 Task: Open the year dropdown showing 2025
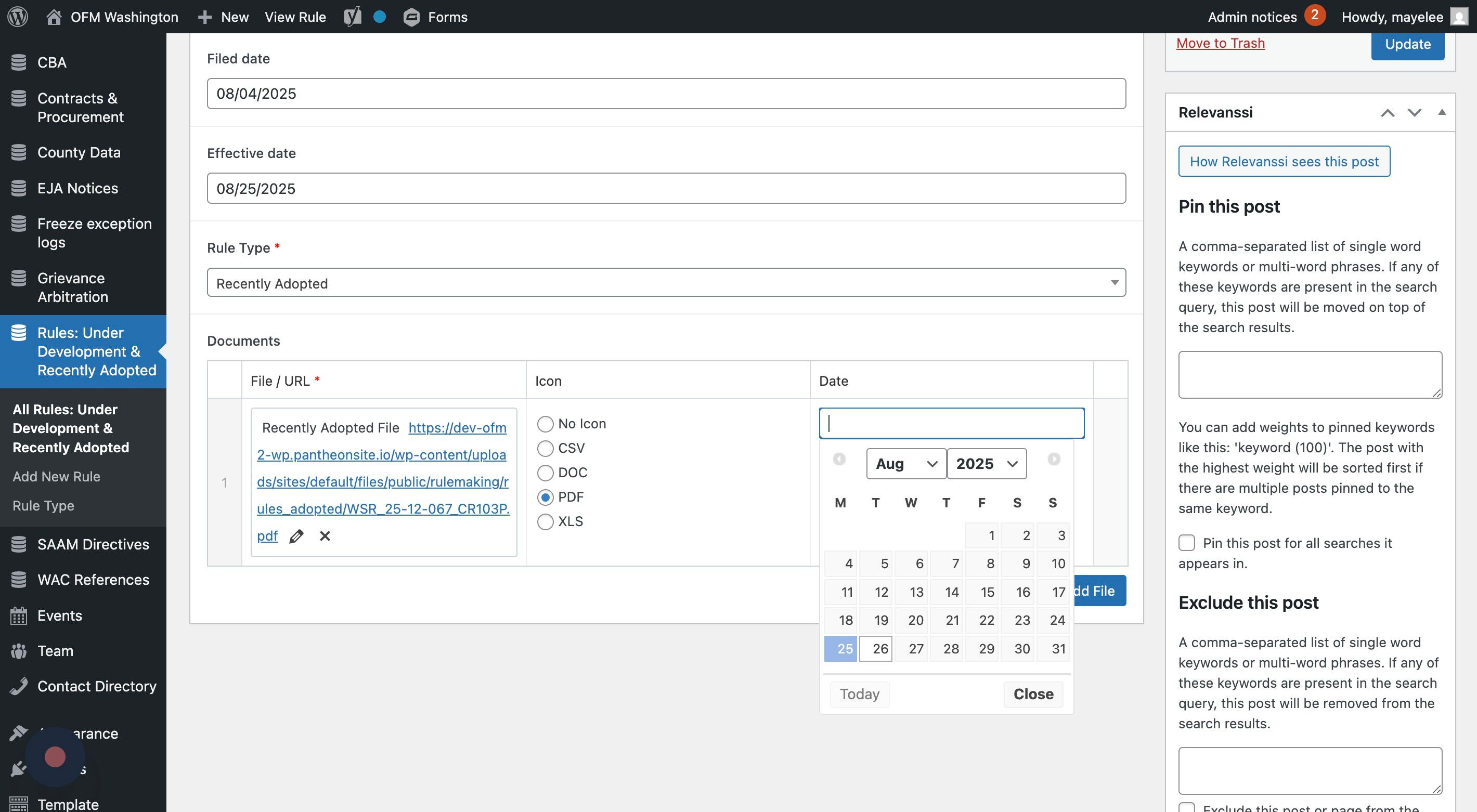pos(986,464)
